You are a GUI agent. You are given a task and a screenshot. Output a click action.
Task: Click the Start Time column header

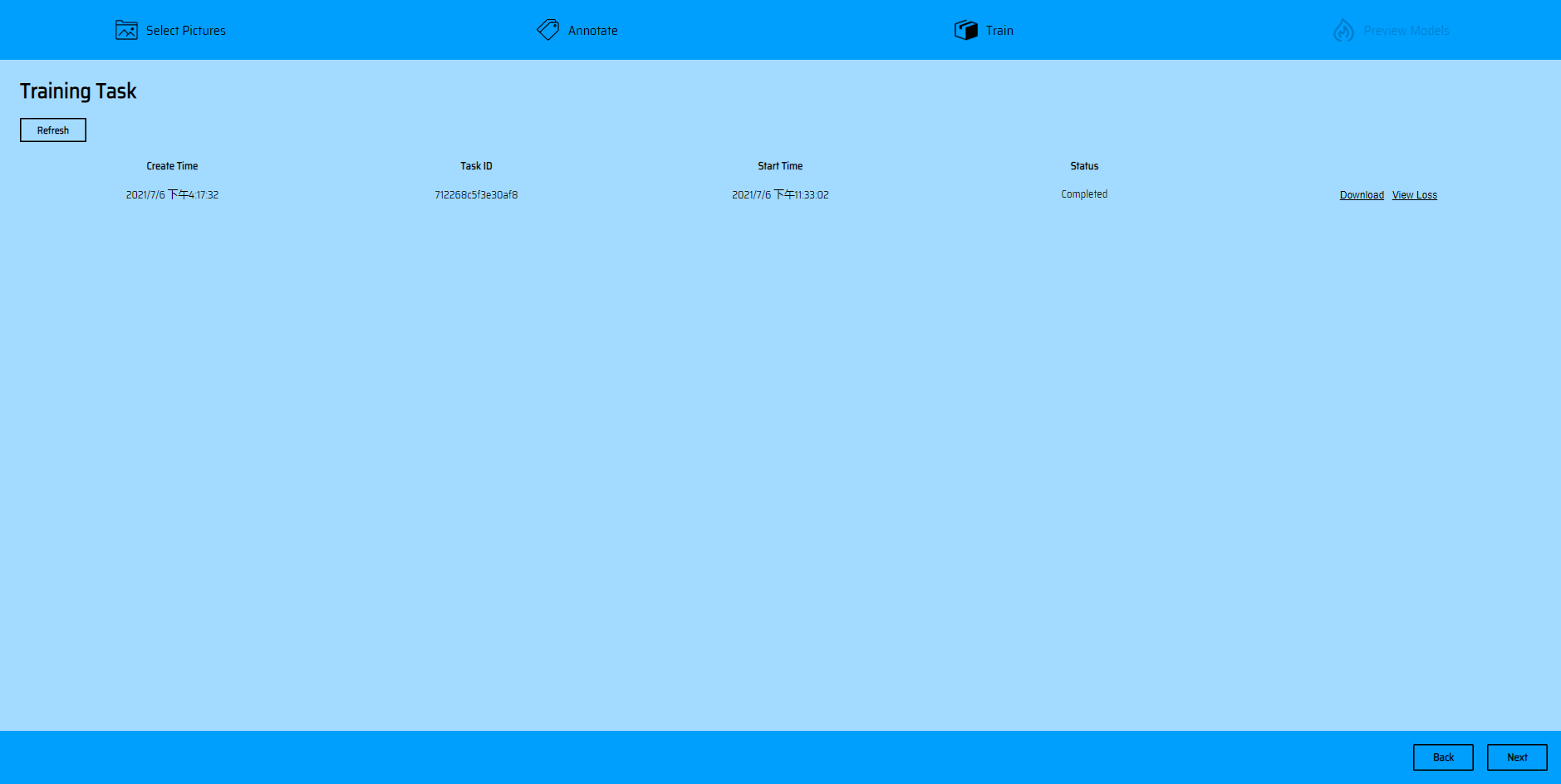tap(780, 166)
